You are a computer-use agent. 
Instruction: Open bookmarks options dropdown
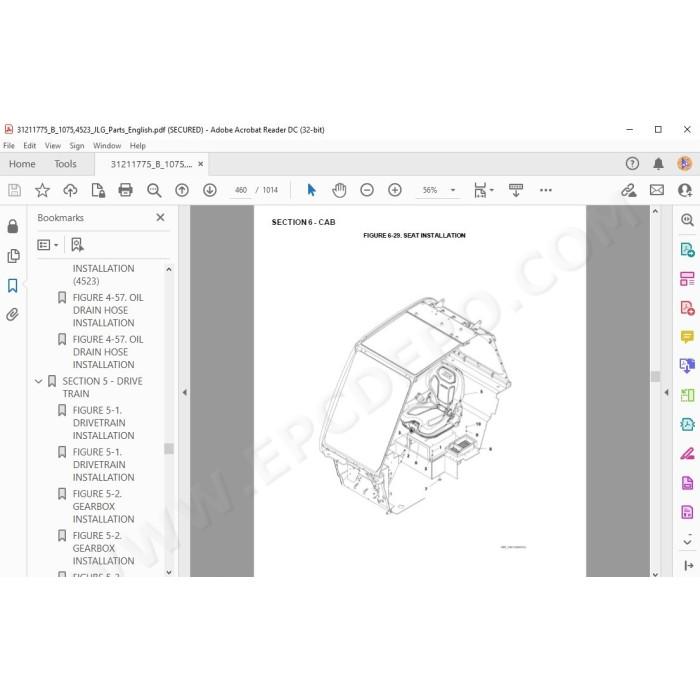[48, 245]
